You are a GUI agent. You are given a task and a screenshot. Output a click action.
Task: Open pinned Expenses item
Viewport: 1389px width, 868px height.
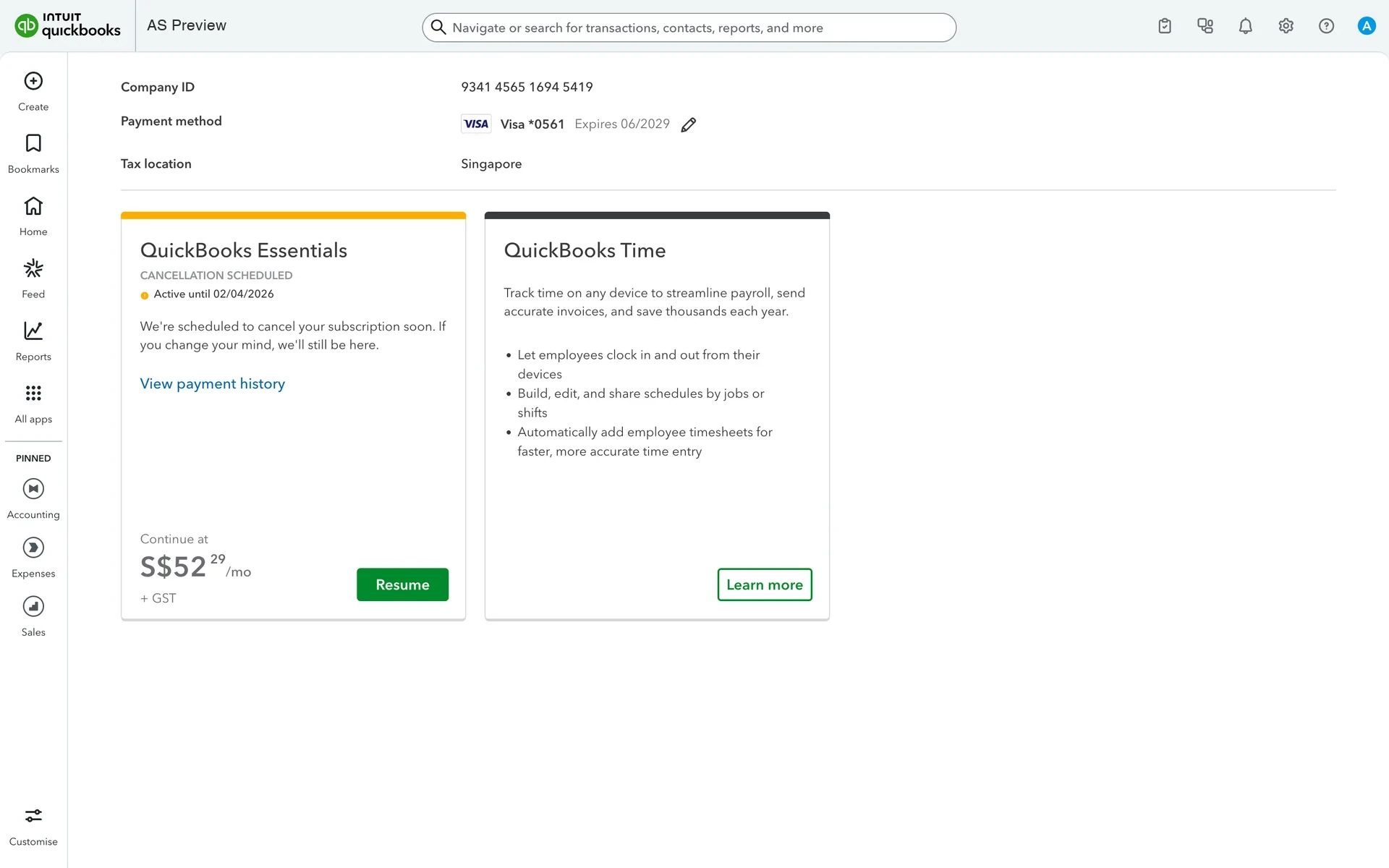click(33, 558)
